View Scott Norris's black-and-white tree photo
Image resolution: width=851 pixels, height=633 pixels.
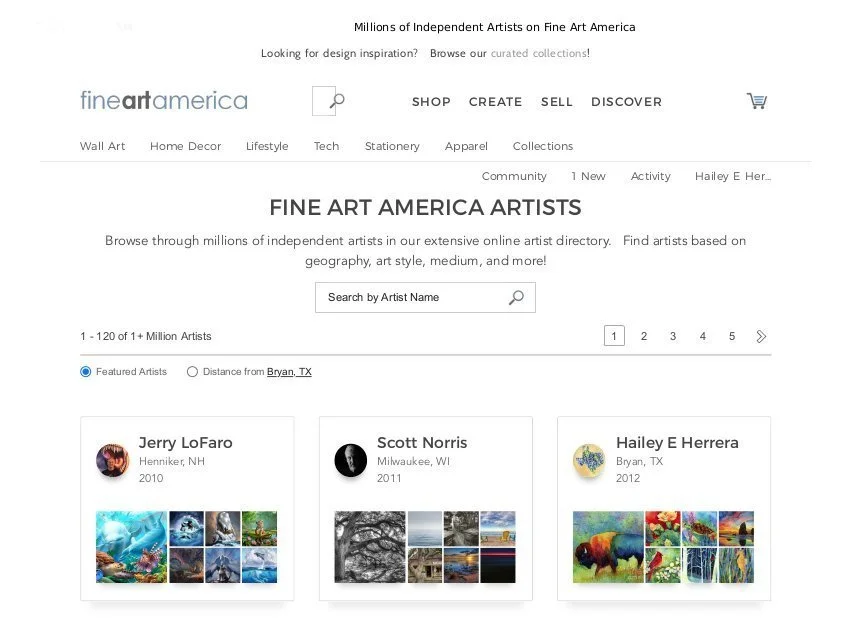[x=370, y=547]
